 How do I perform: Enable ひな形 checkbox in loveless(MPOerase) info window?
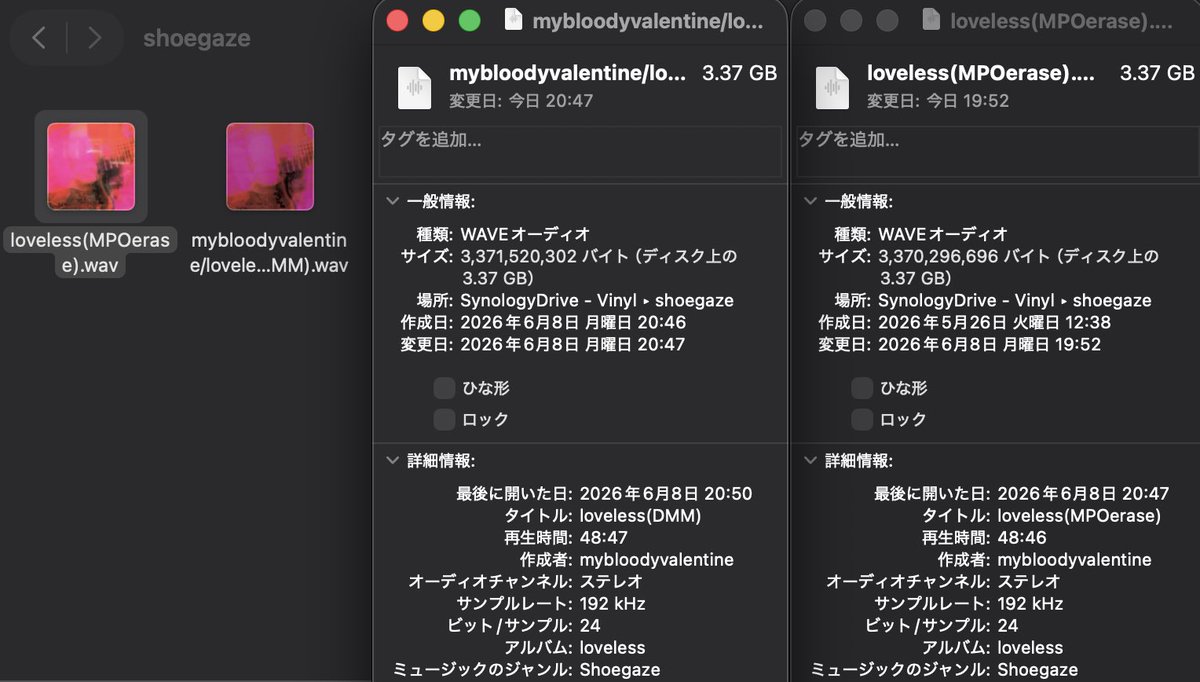coord(861,388)
